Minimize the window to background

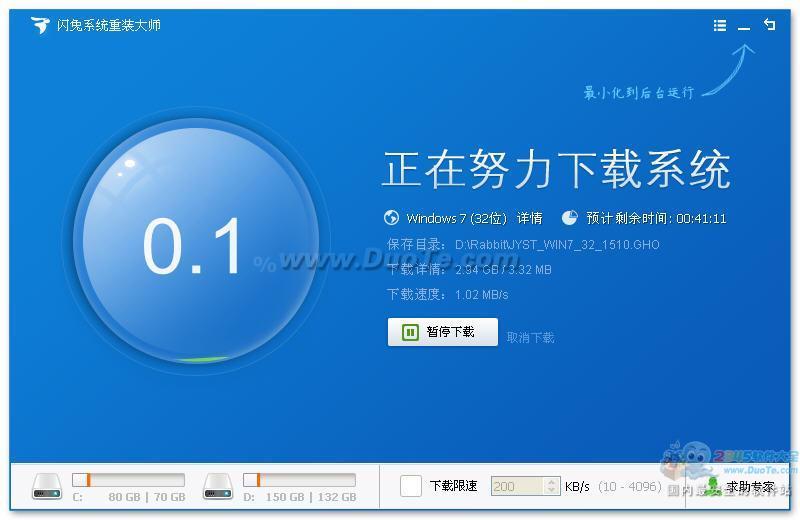coord(744,28)
